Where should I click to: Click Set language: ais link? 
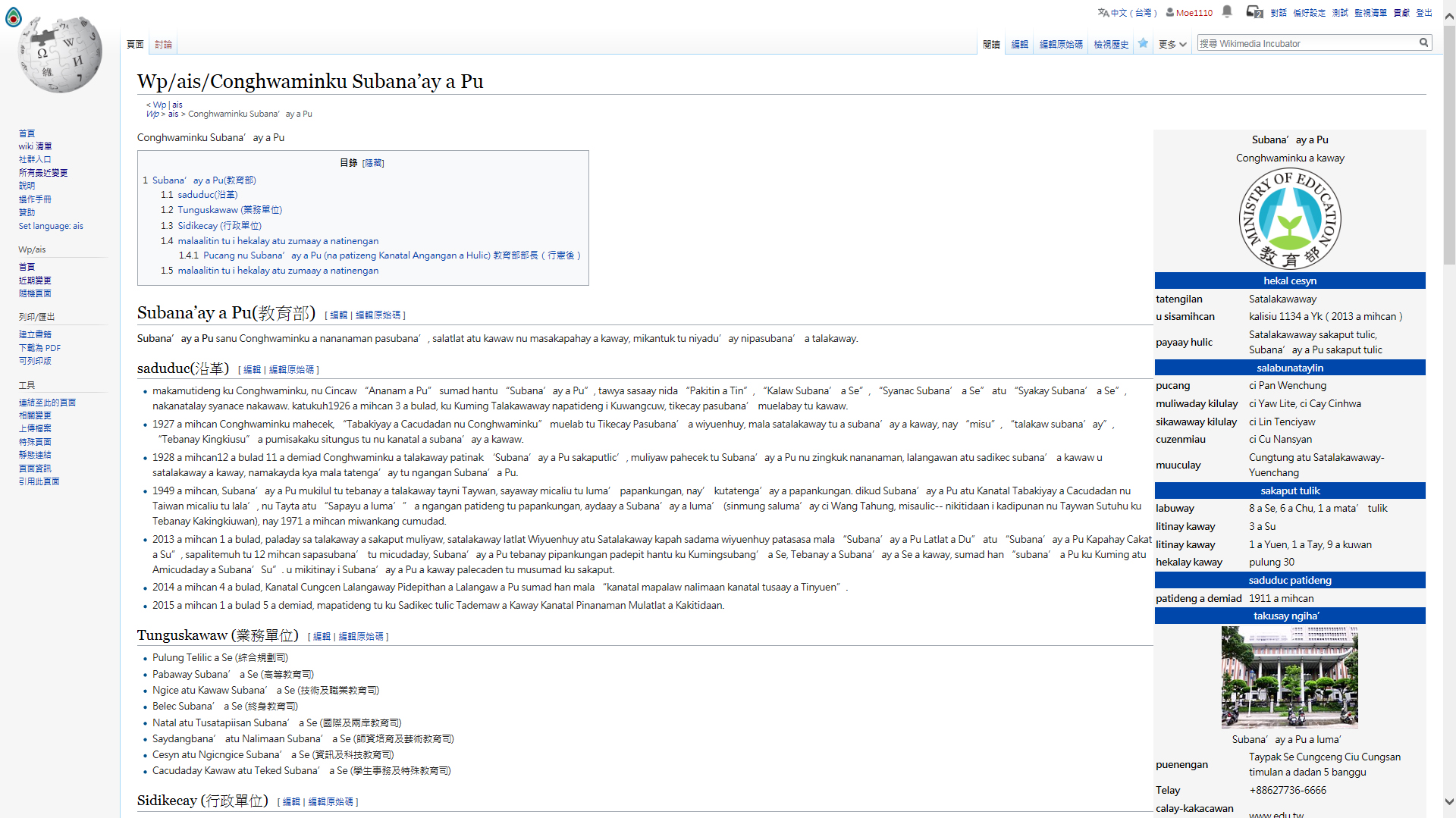click(51, 226)
